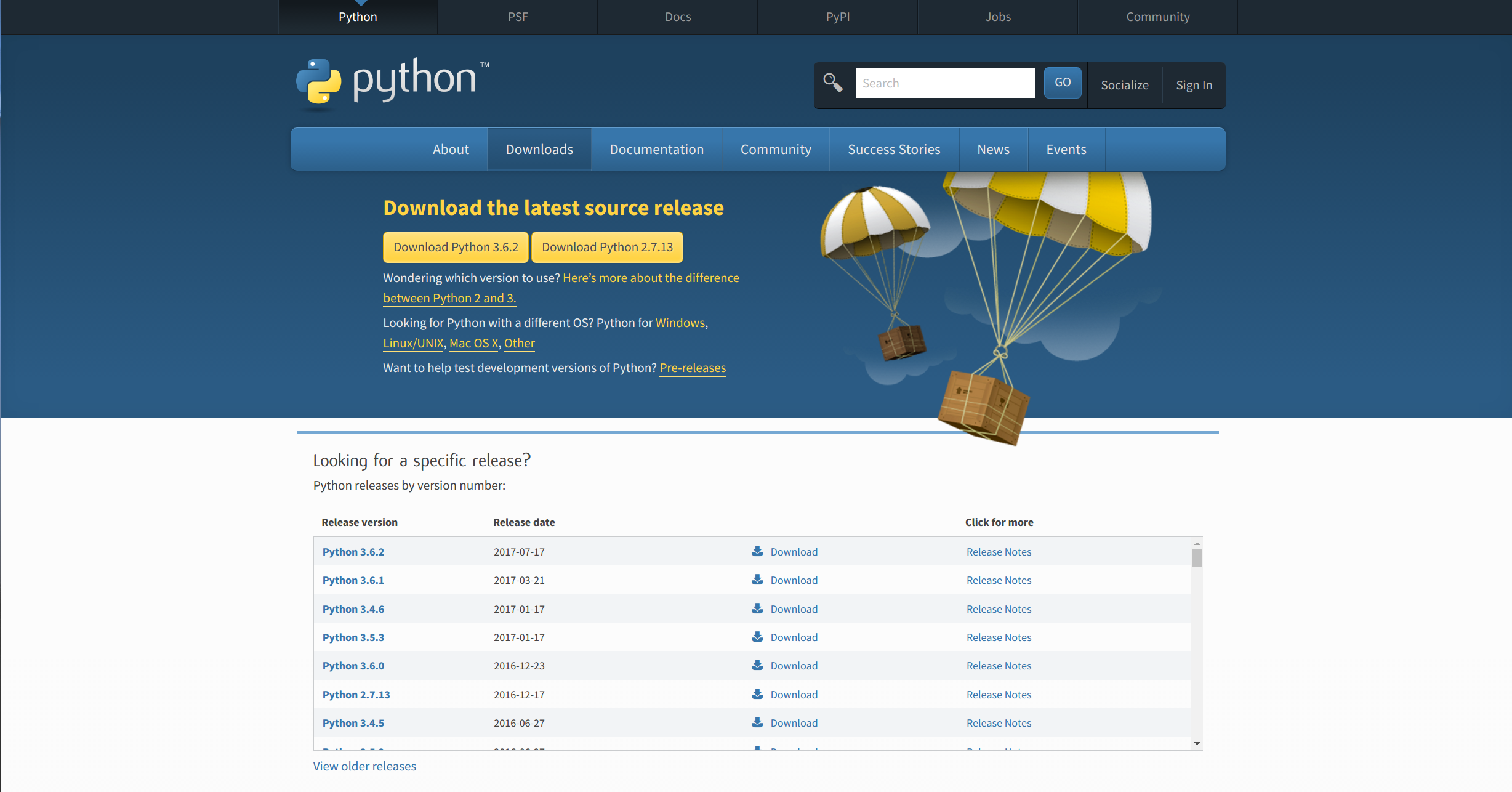Click download icon in Python 3.4.6 row
Screen dimensions: 1512x792
(757, 608)
